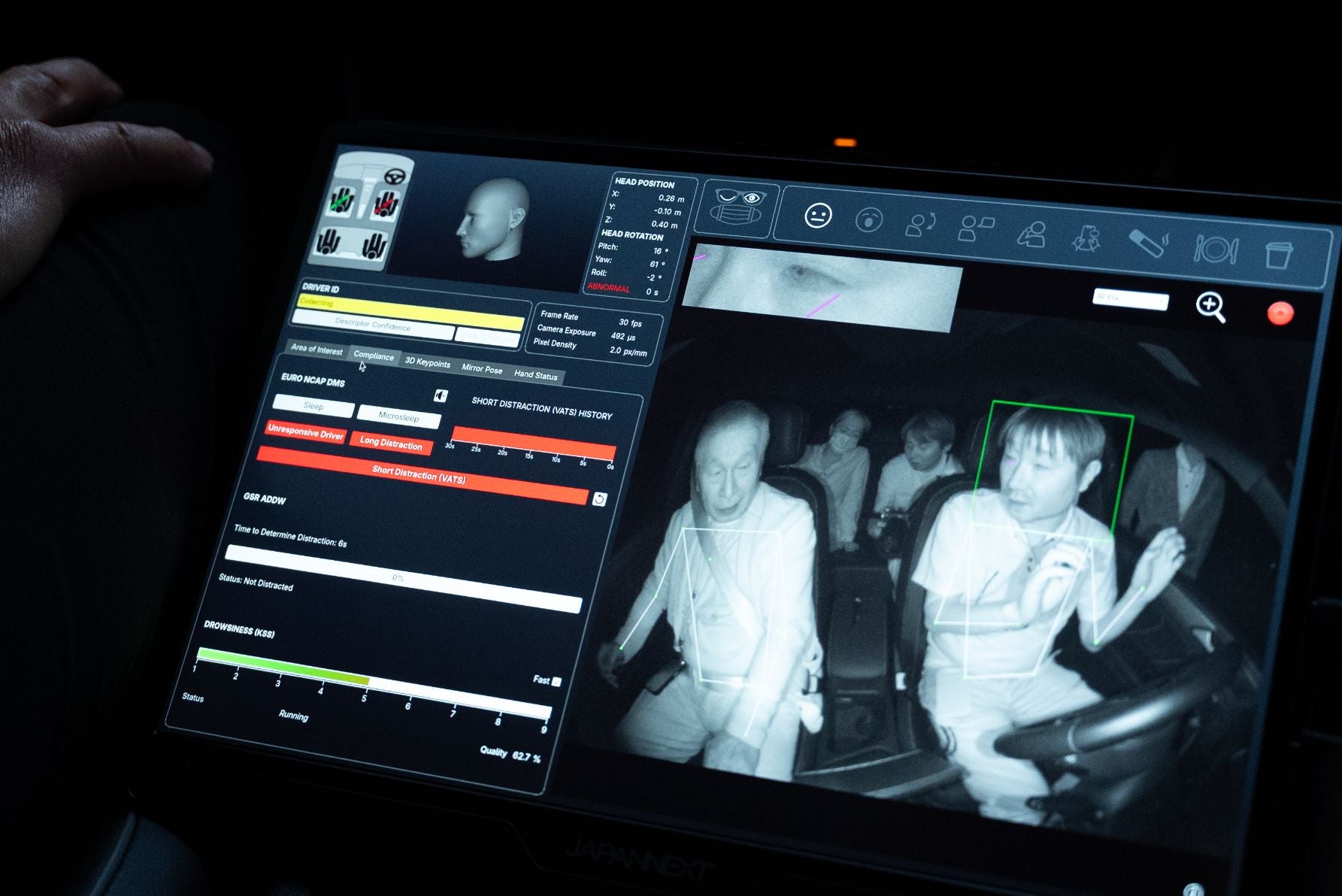This screenshot has height=896, width=1342.
Task: Click the eating plate and cutlery icon
Action: [x=1215, y=249]
